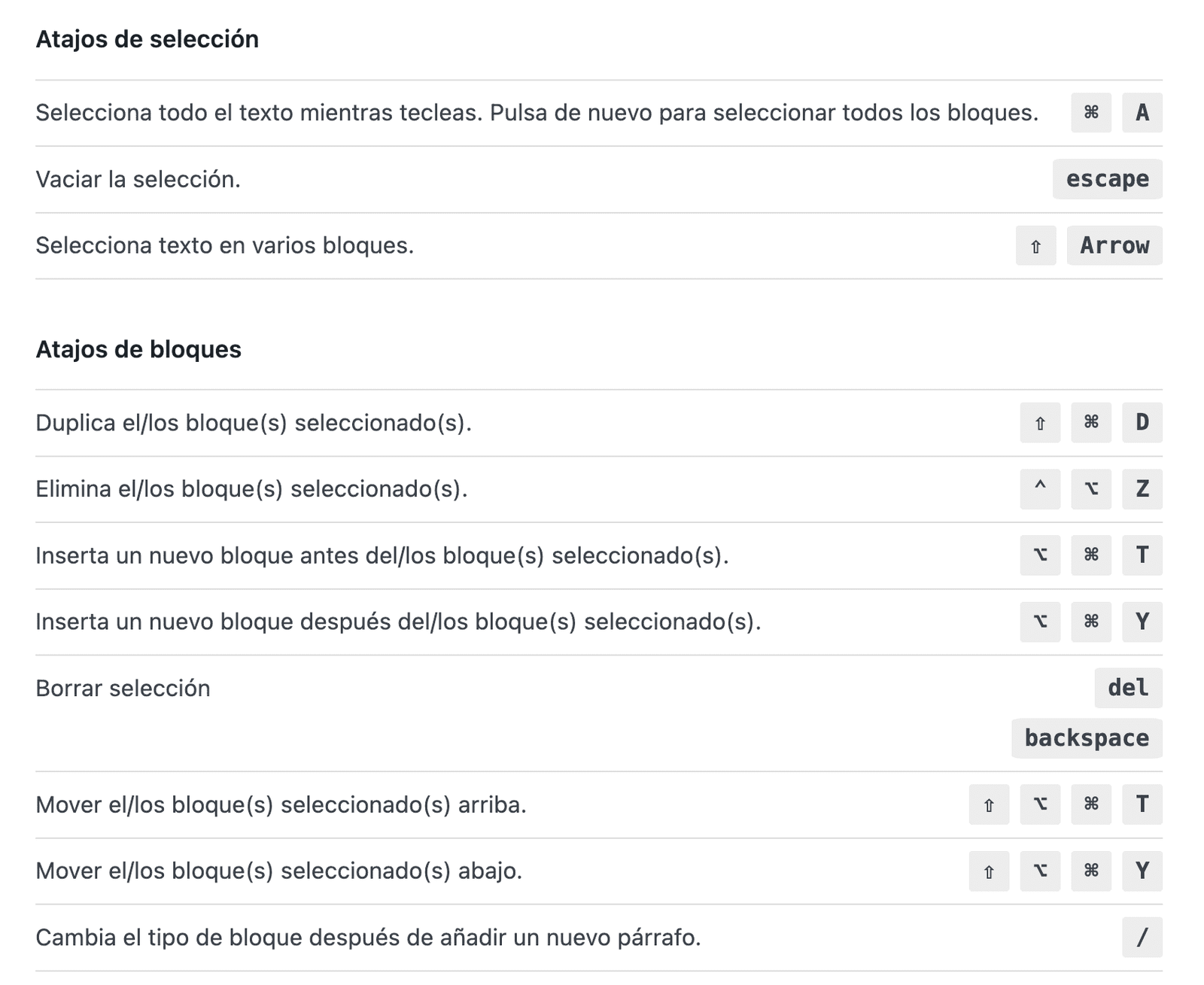This screenshot has height=985, width=1204.
Task: Click the Command symbol key beside the A key
Action: pos(1090,113)
